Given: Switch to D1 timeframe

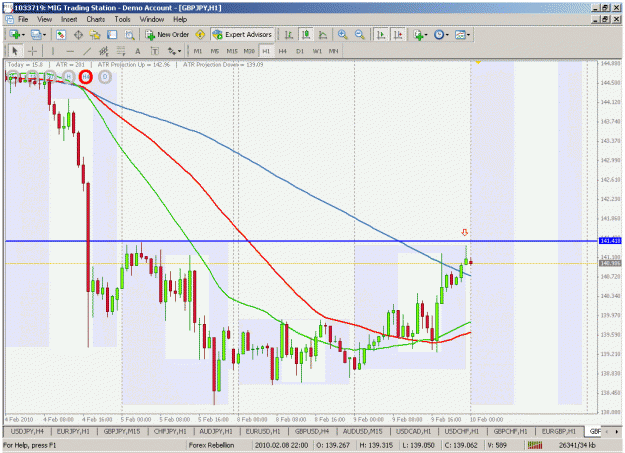Looking at the screenshot, I should click(300, 51).
